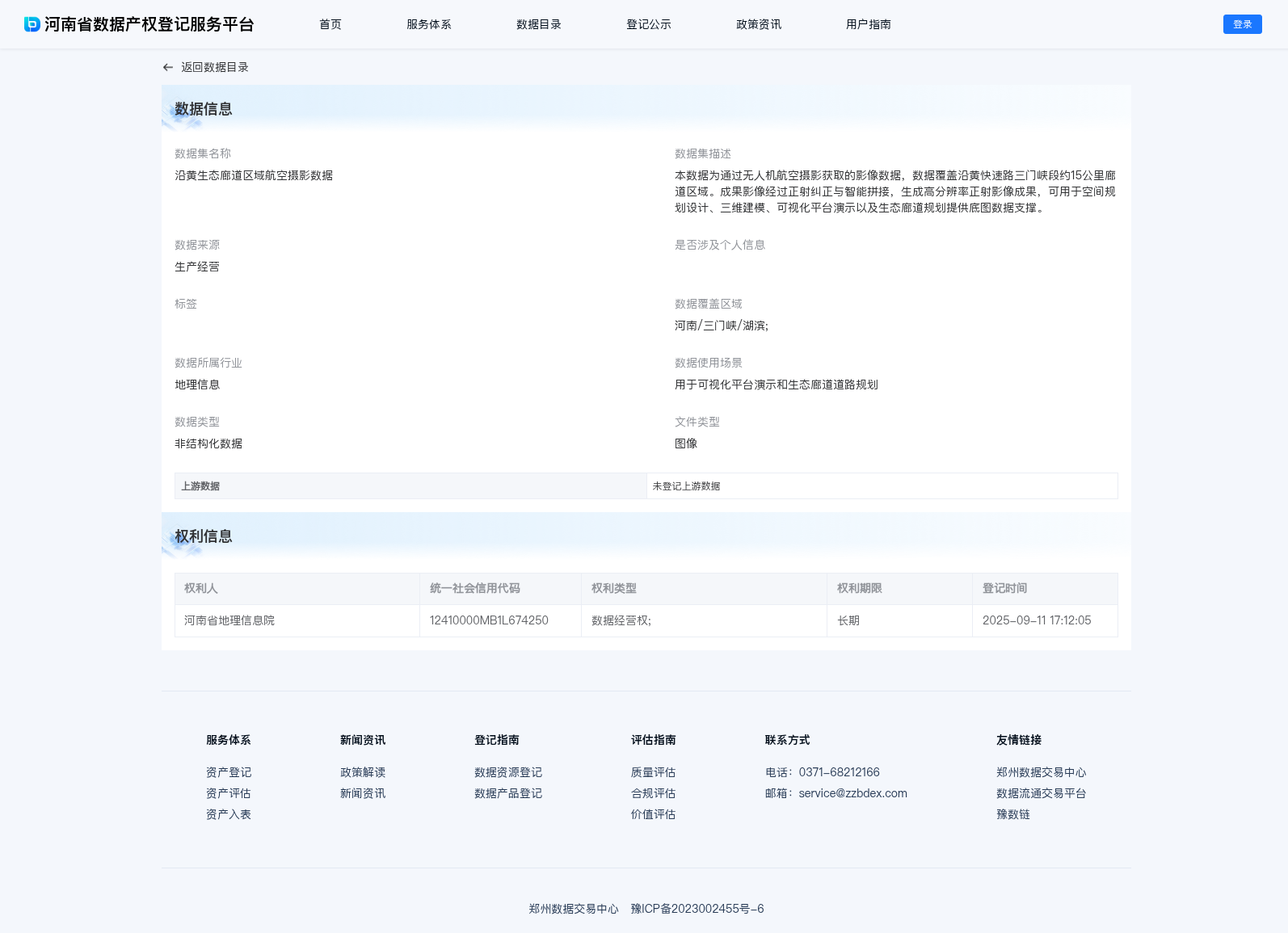This screenshot has height=933, width=1288.
Task: Click the 未登记上游数据 cell
Action: tap(882, 486)
